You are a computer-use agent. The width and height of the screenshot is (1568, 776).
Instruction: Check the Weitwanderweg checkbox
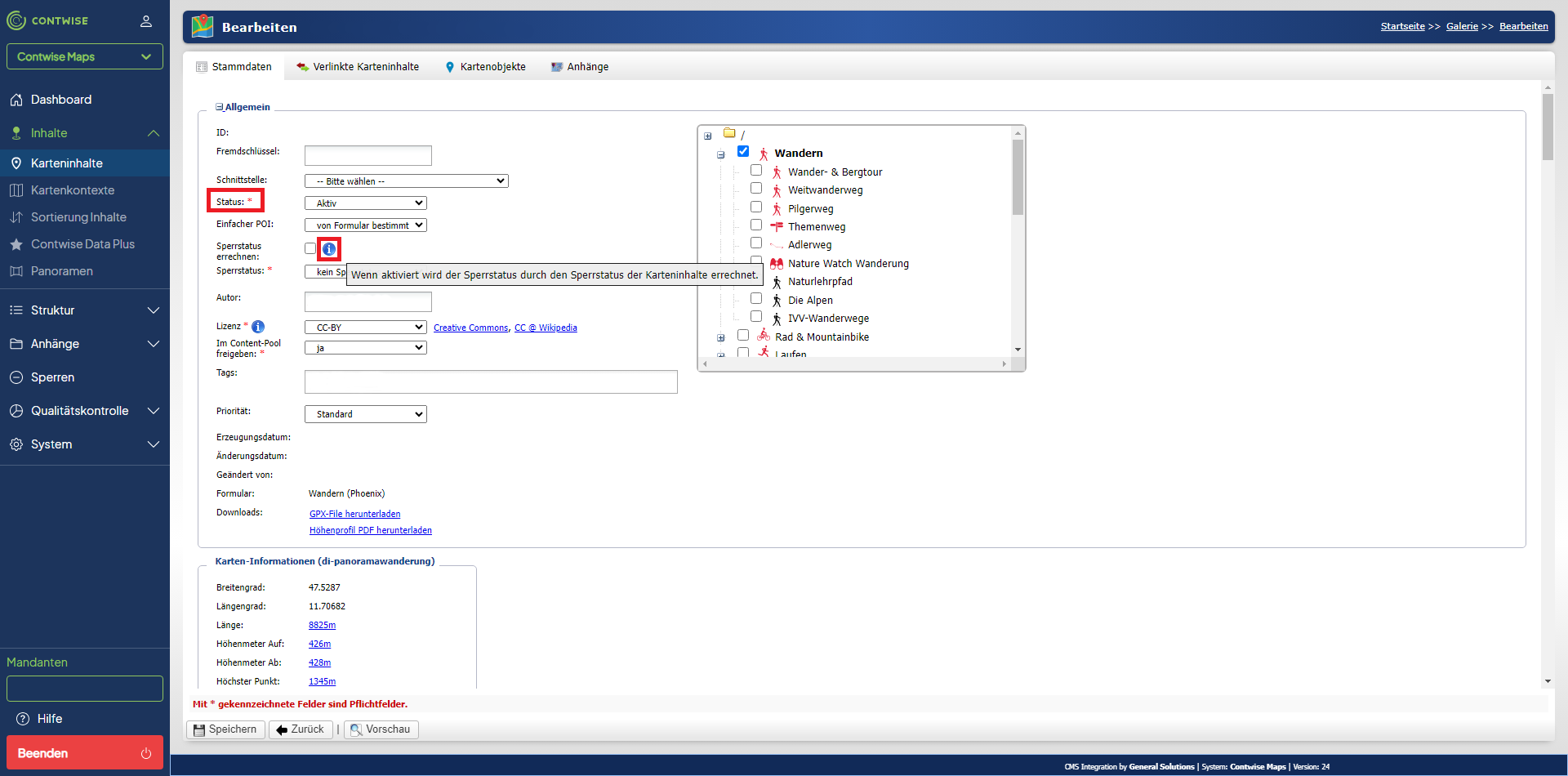point(756,188)
